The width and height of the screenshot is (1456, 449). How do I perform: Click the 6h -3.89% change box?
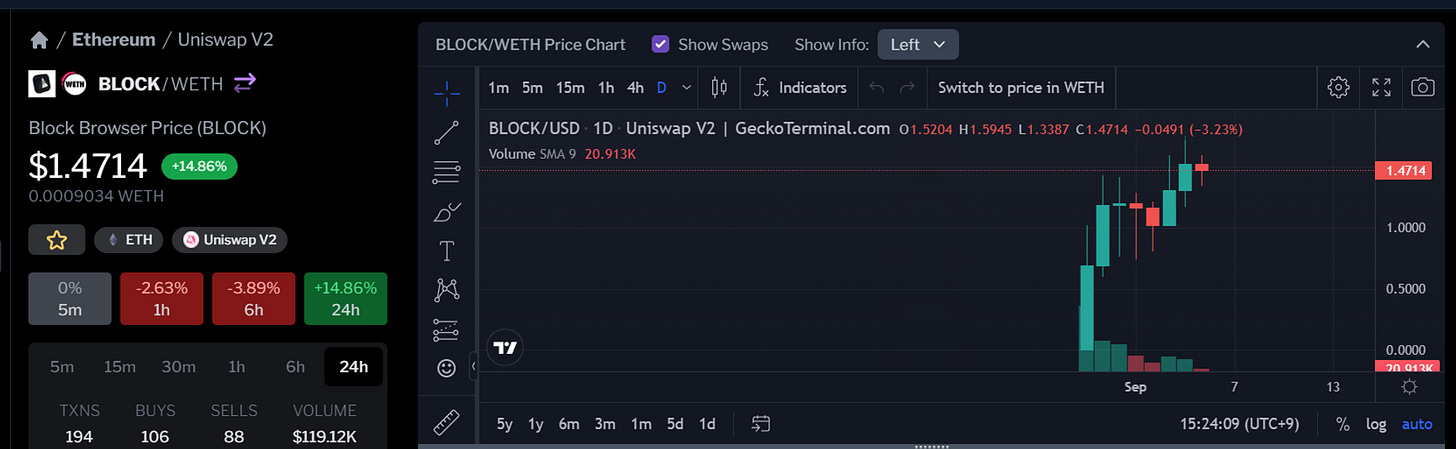(x=253, y=298)
